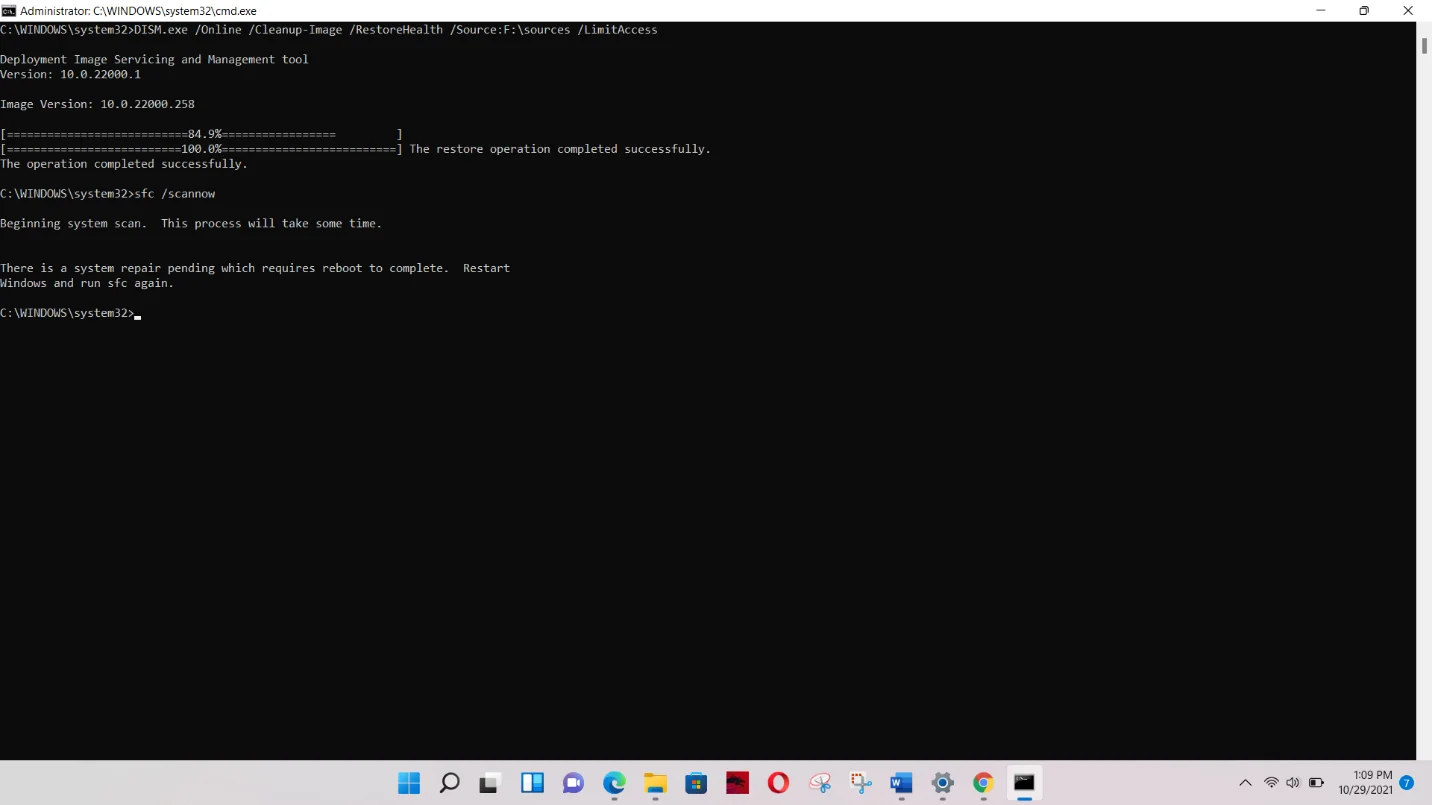Minimize the Command Prompt window

coord(1319,11)
